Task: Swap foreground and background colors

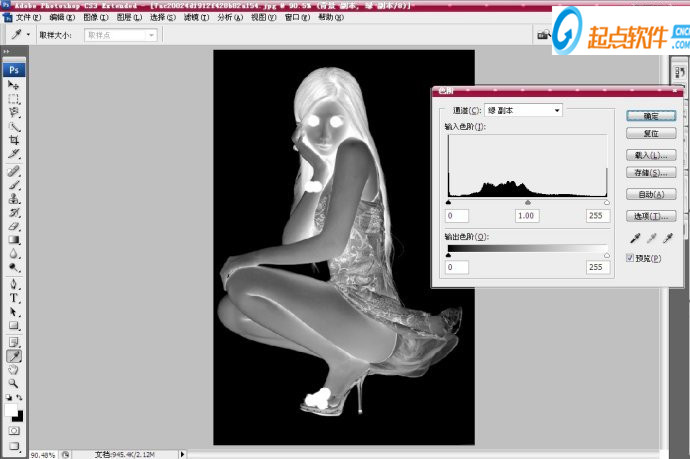Action: click(x=19, y=397)
